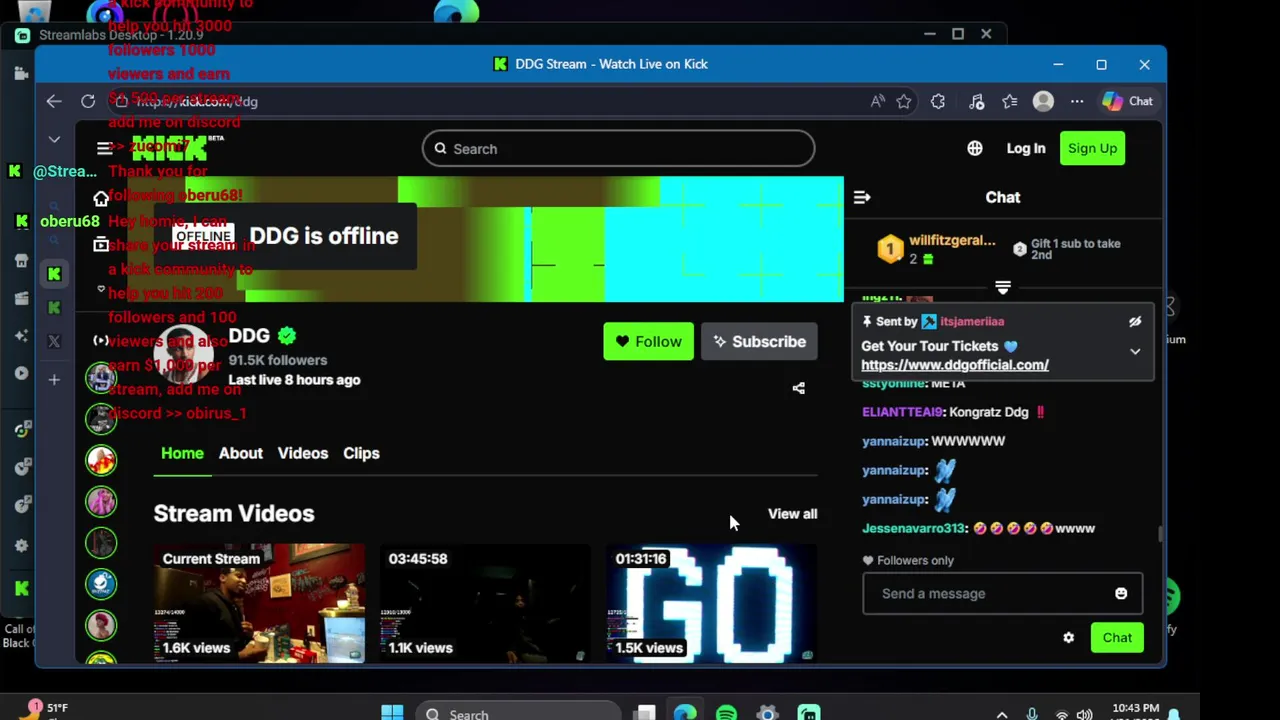Click the DDG verified badge
Viewport: 1280px width, 720px height.
coord(287,336)
